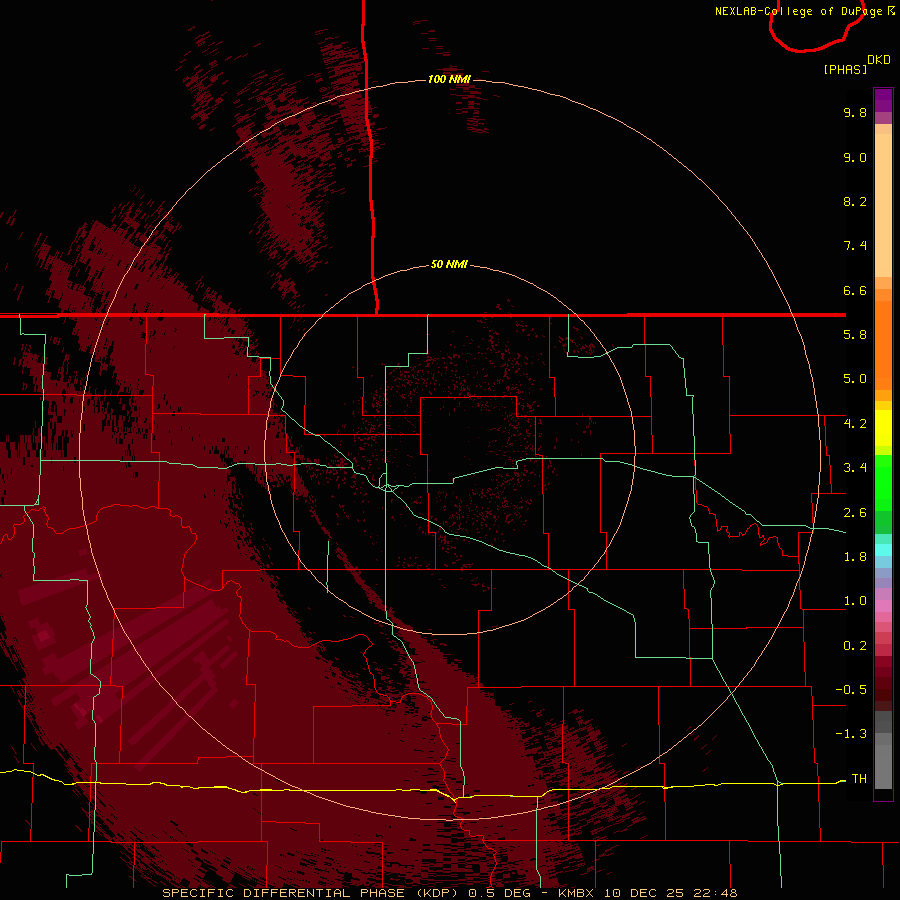Click the bright green segment of the color bar
Screen dimensions: 900x900
[883, 482]
